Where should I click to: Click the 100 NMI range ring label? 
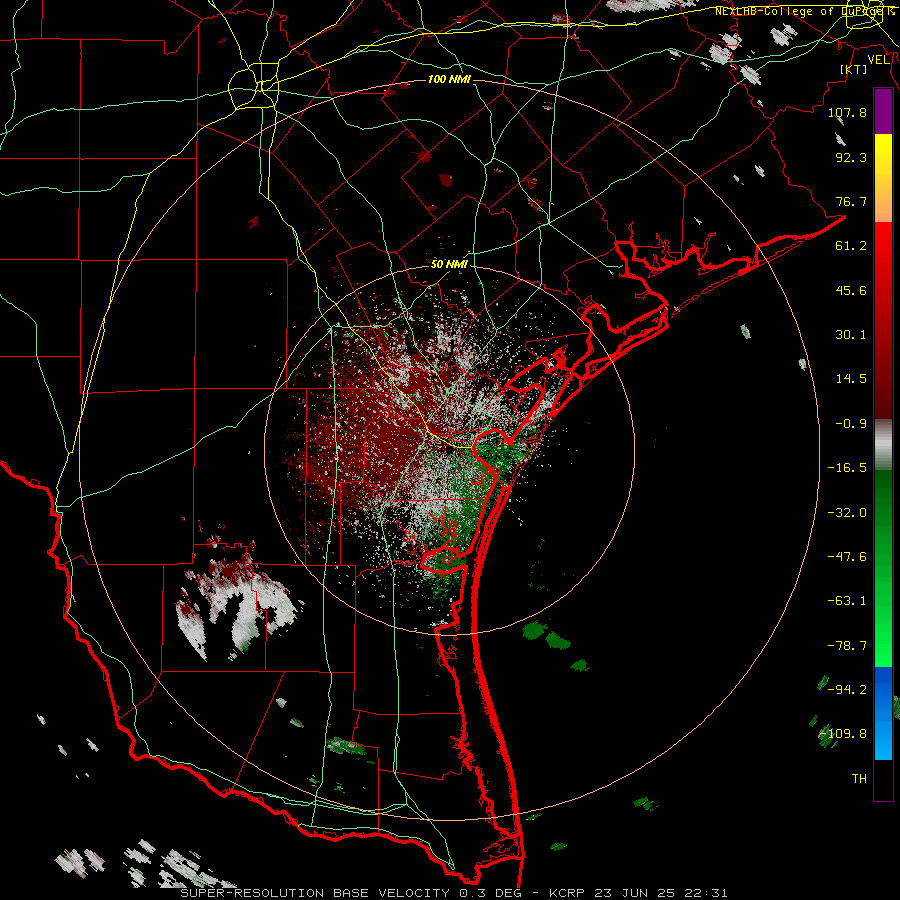(449, 79)
